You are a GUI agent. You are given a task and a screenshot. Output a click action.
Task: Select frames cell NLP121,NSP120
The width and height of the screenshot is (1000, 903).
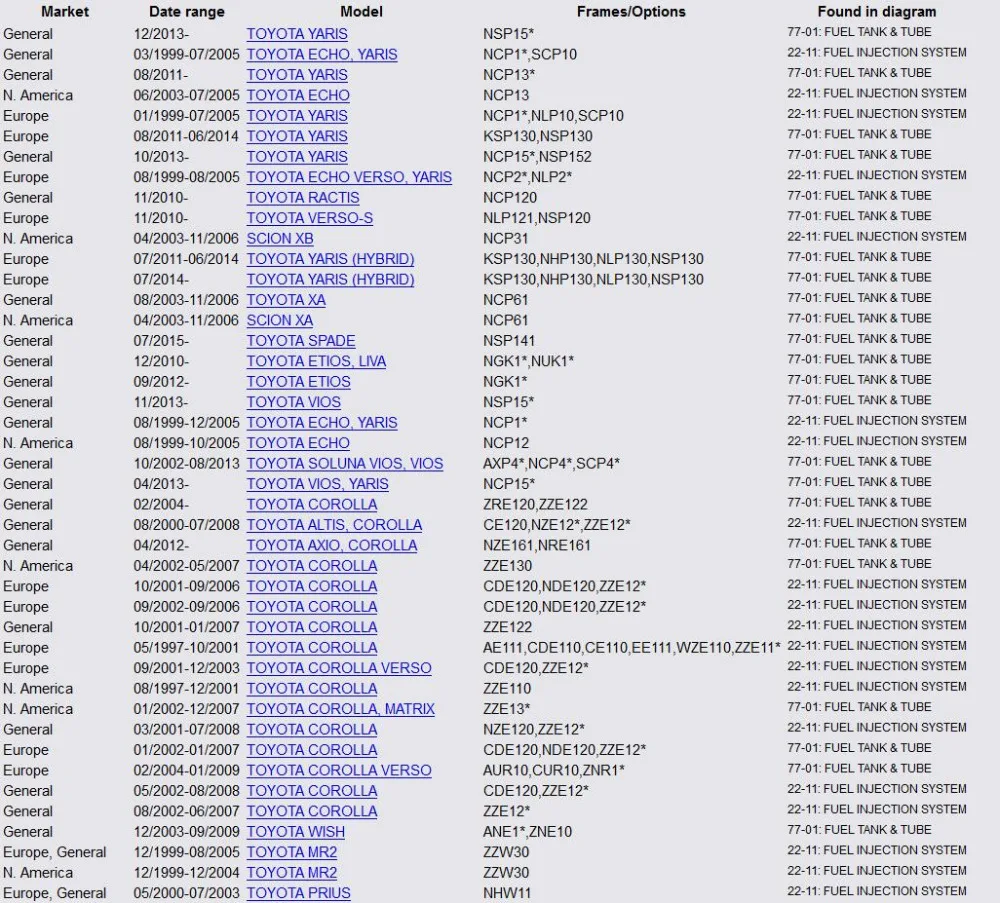(537, 218)
